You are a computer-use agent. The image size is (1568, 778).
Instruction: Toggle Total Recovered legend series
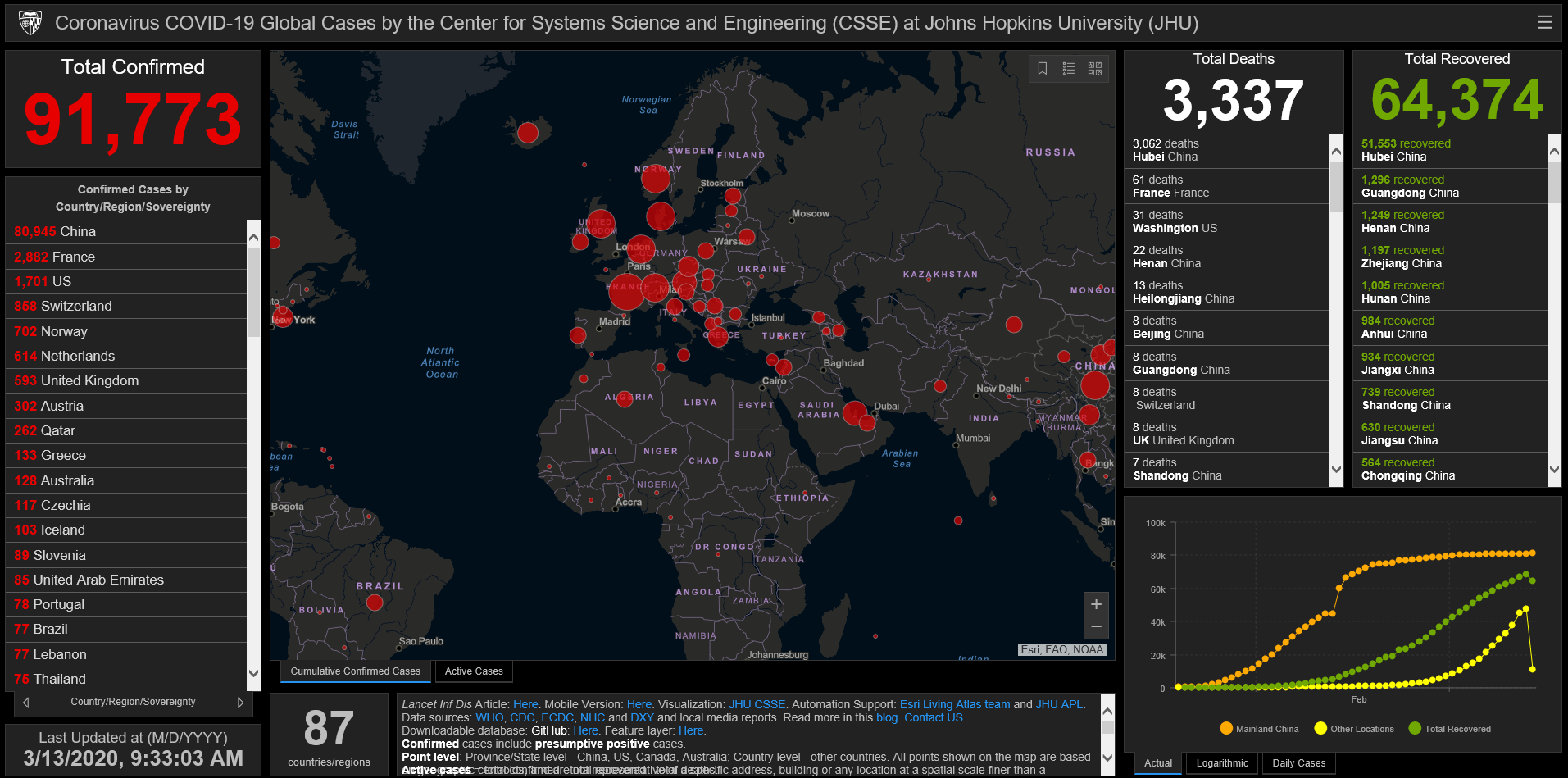(1449, 729)
